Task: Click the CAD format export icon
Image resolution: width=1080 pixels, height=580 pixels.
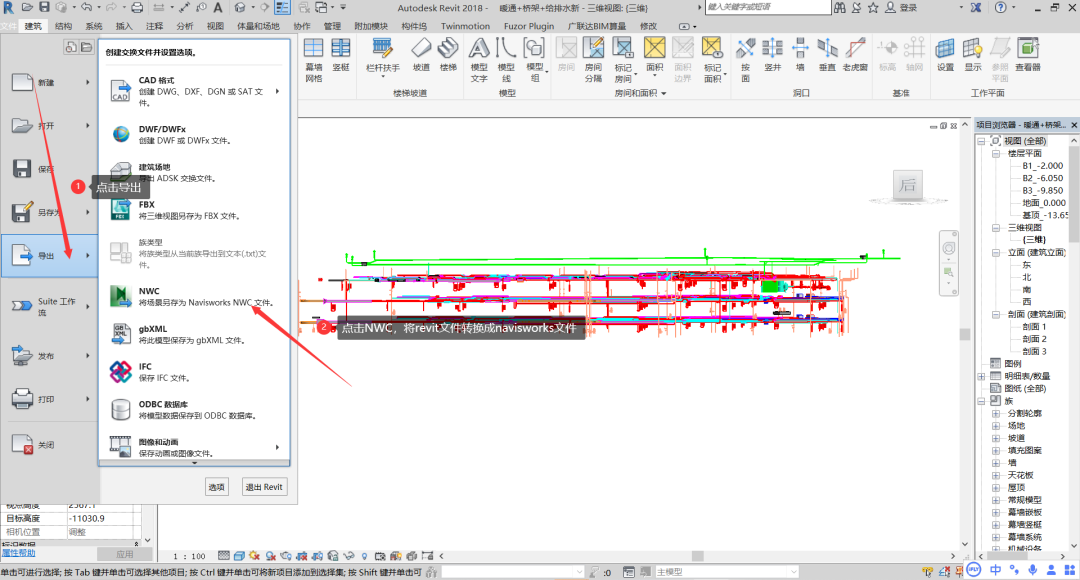Action: tap(121, 91)
